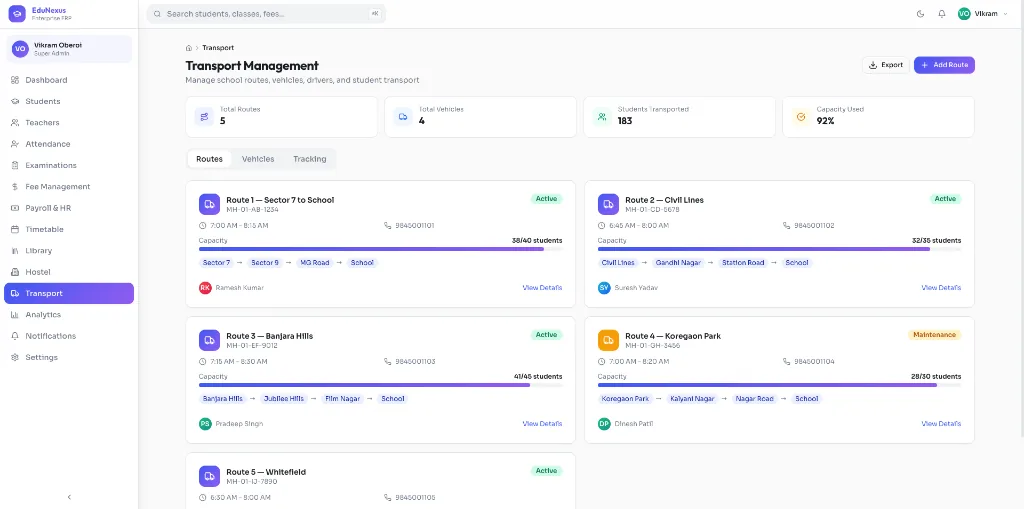Click Route 2 clock icon
The height and width of the screenshot is (509, 1024).
pos(601,225)
